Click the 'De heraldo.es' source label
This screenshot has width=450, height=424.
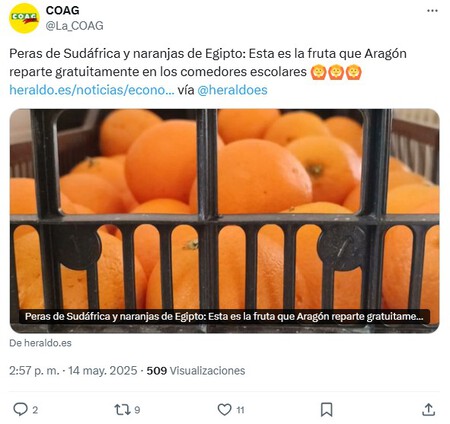click(40, 343)
